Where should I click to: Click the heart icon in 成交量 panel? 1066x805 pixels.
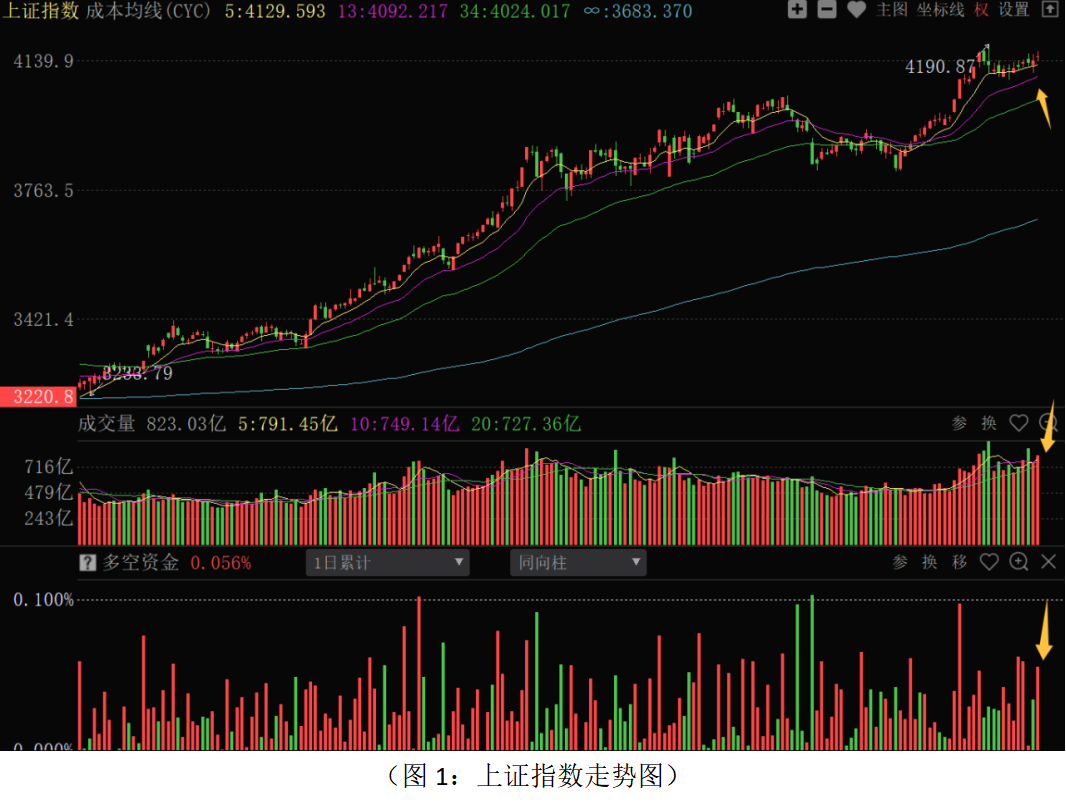[x=1019, y=423]
